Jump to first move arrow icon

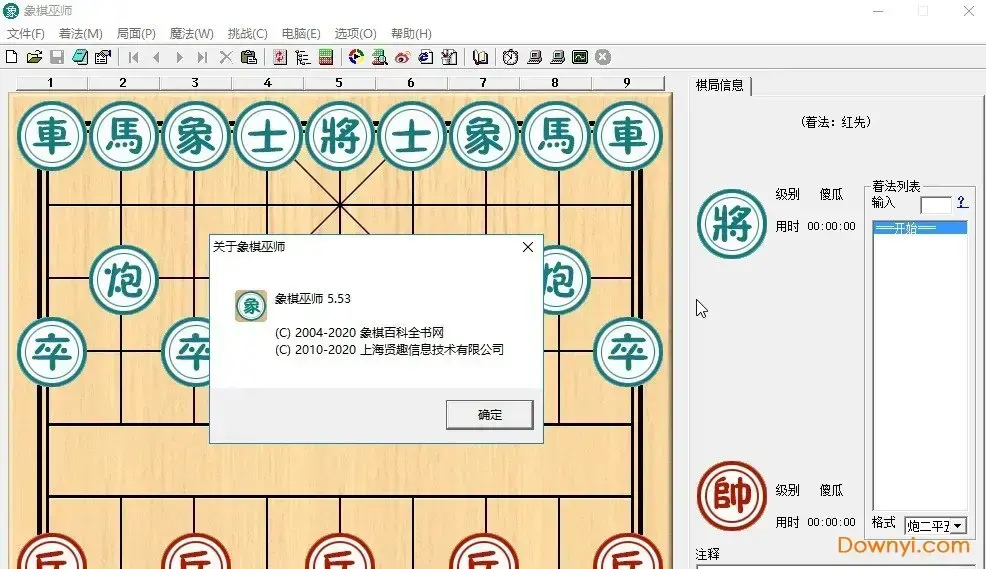point(133,57)
